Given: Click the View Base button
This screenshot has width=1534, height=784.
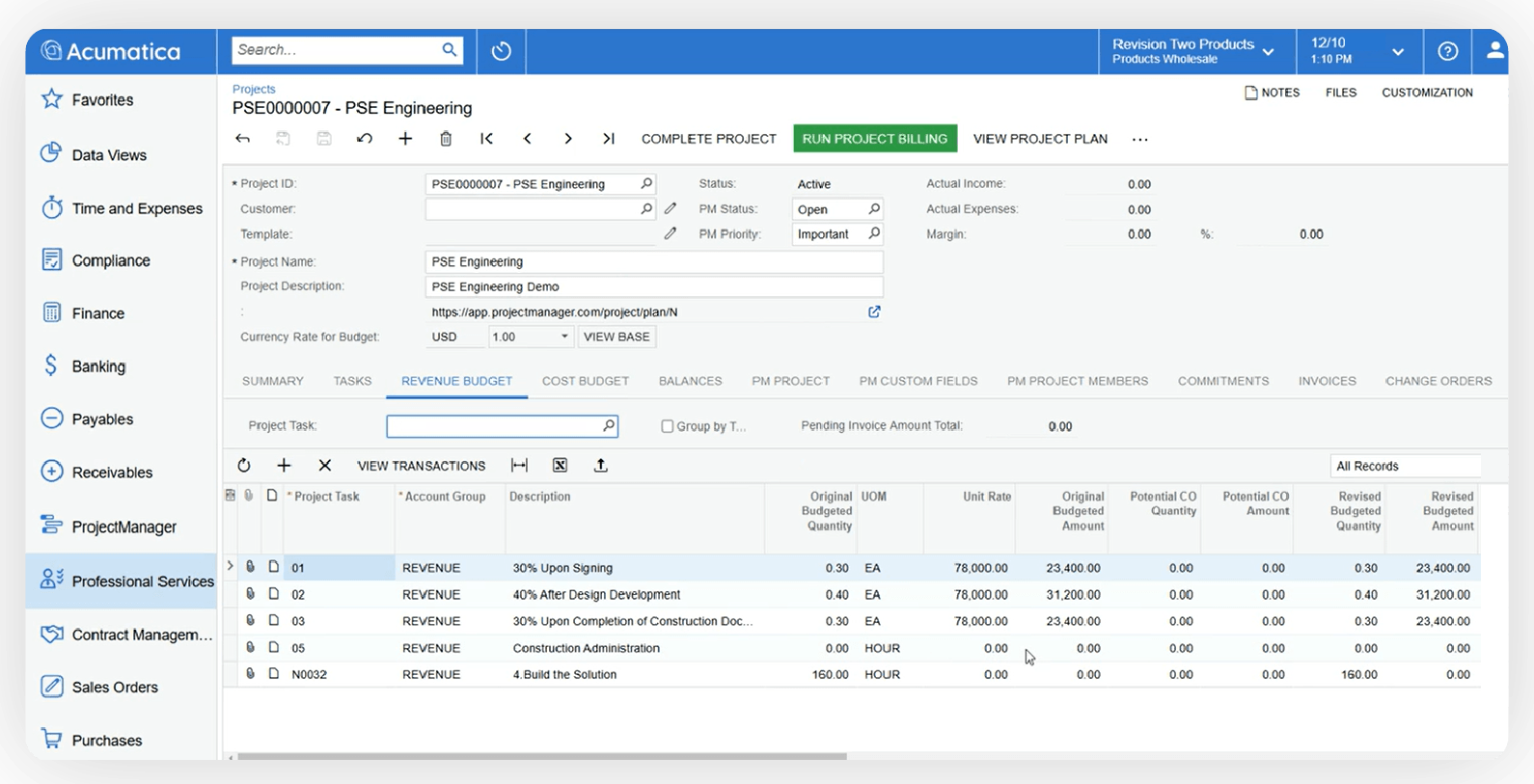Looking at the screenshot, I should (x=616, y=337).
